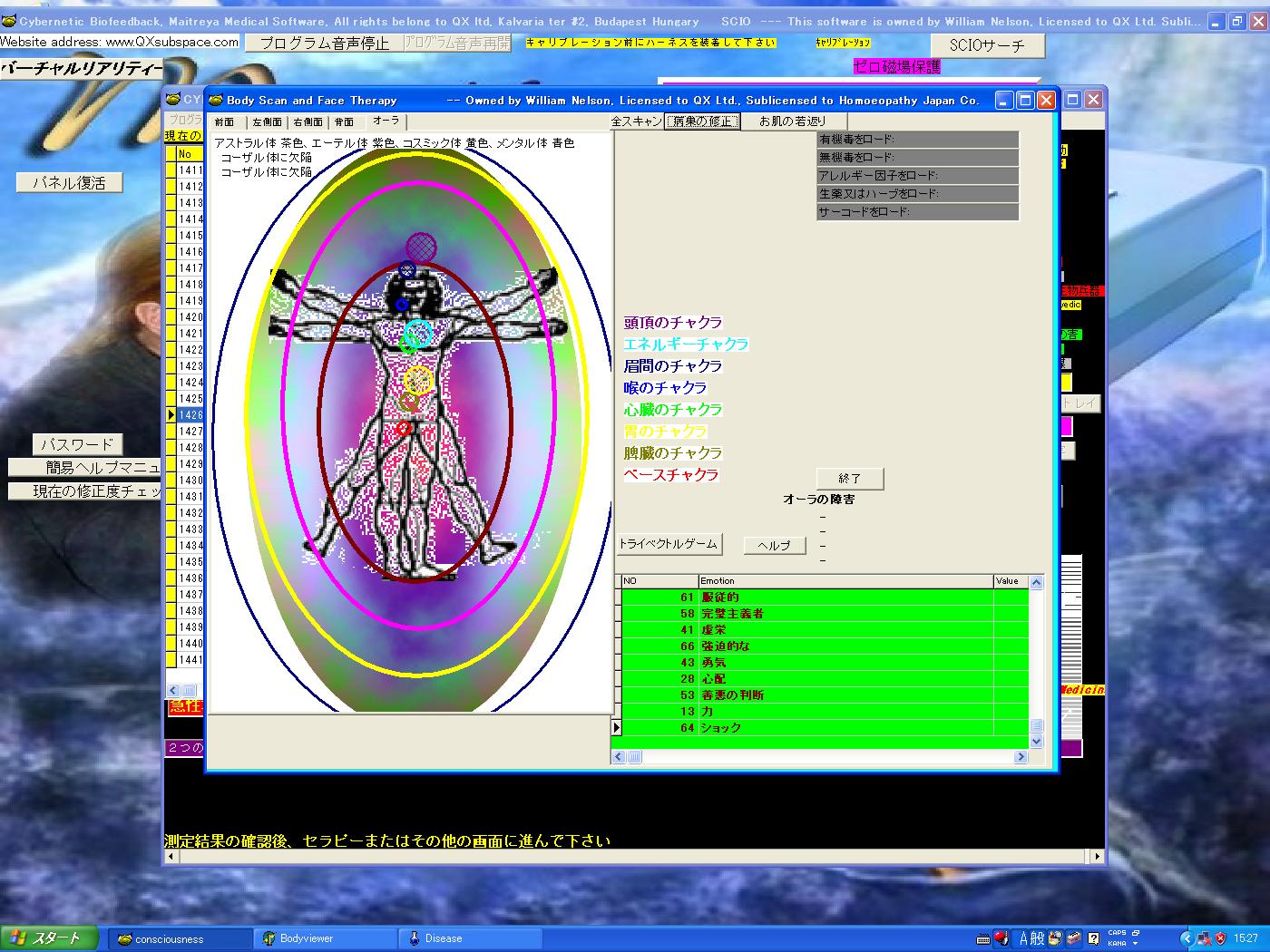Open the トライベクトルゲーム button
The height and width of the screenshot is (952, 1270).
tap(669, 544)
